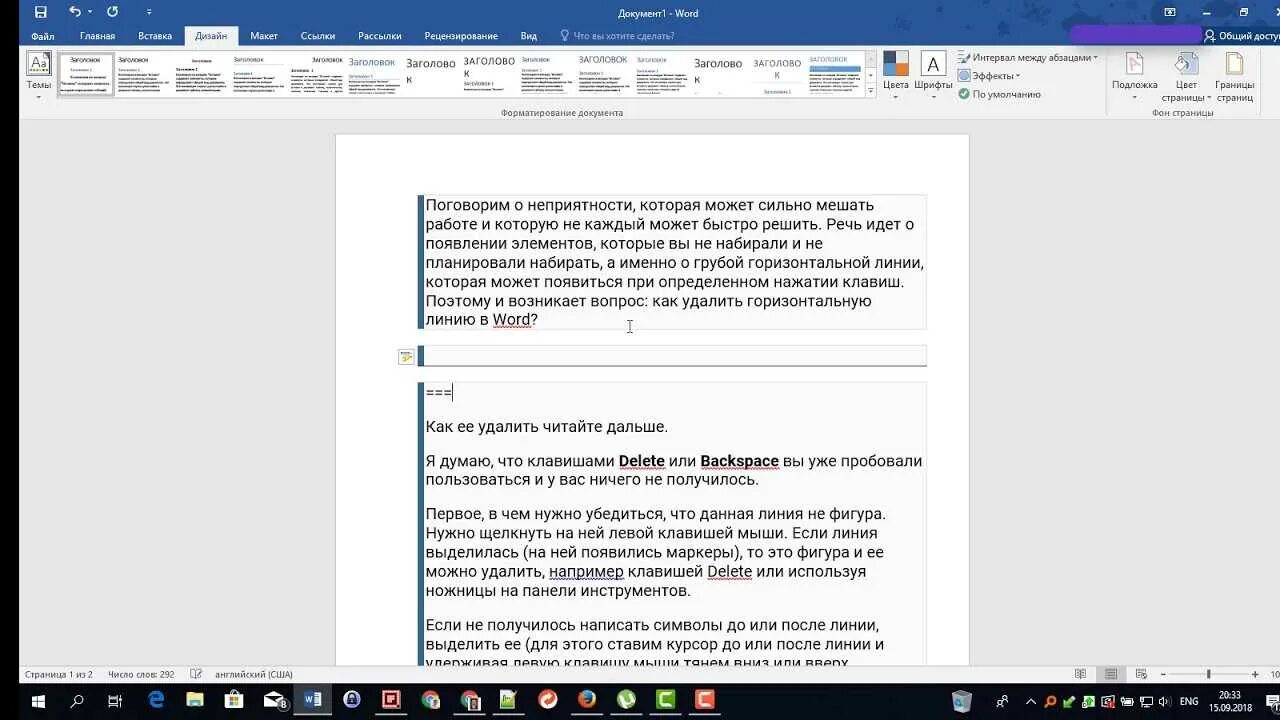Open Границы страниц page borders dialog

click(1235, 77)
